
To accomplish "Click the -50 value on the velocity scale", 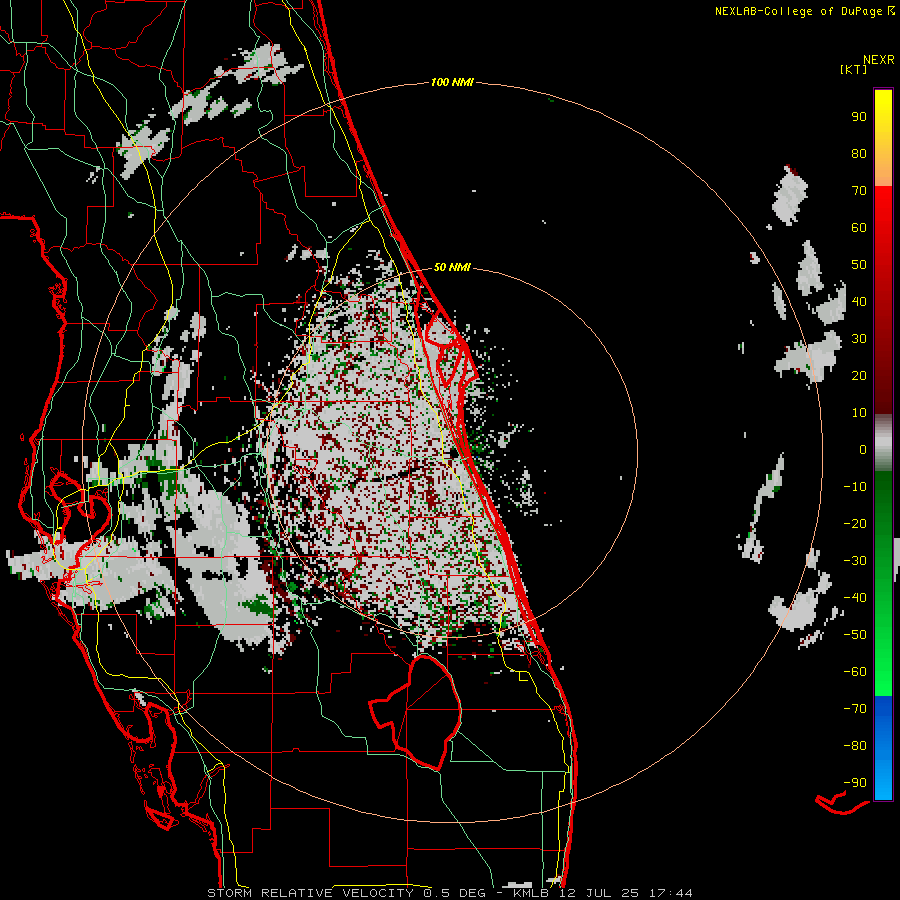I will tap(855, 635).
